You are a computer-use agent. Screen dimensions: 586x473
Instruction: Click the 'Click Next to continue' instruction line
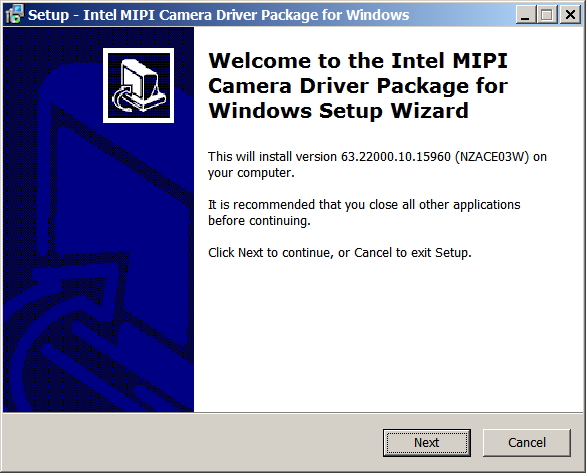coord(340,253)
